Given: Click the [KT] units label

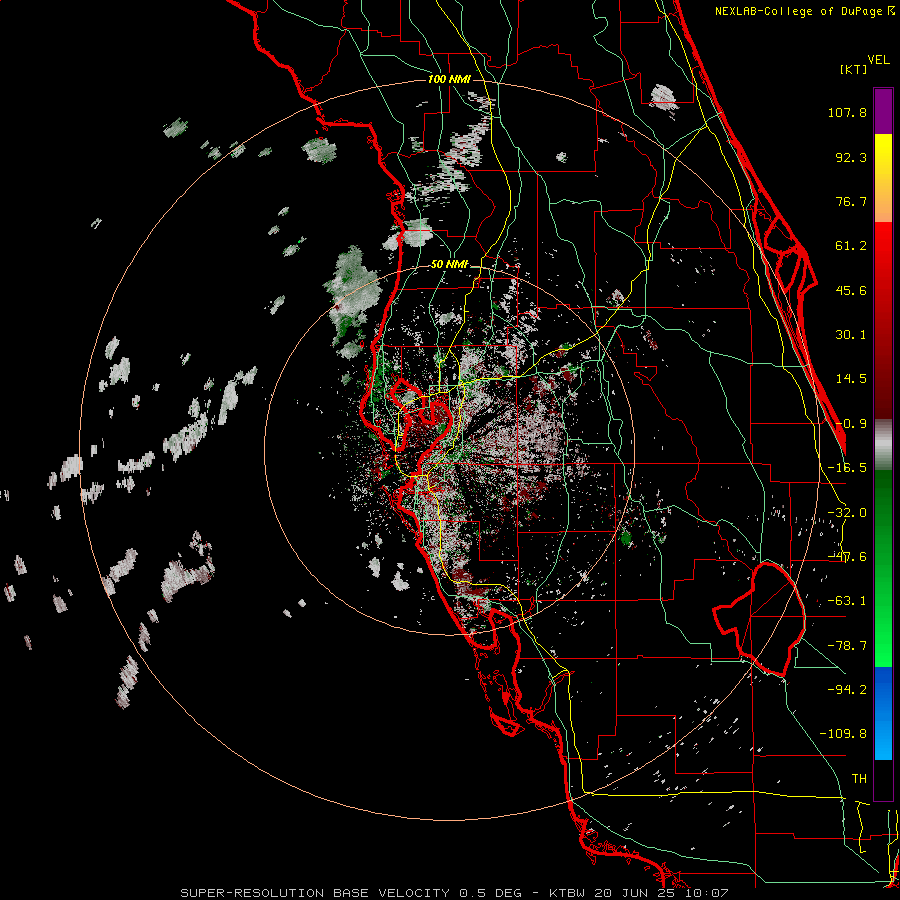Looking at the screenshot, I should point(854,69).
